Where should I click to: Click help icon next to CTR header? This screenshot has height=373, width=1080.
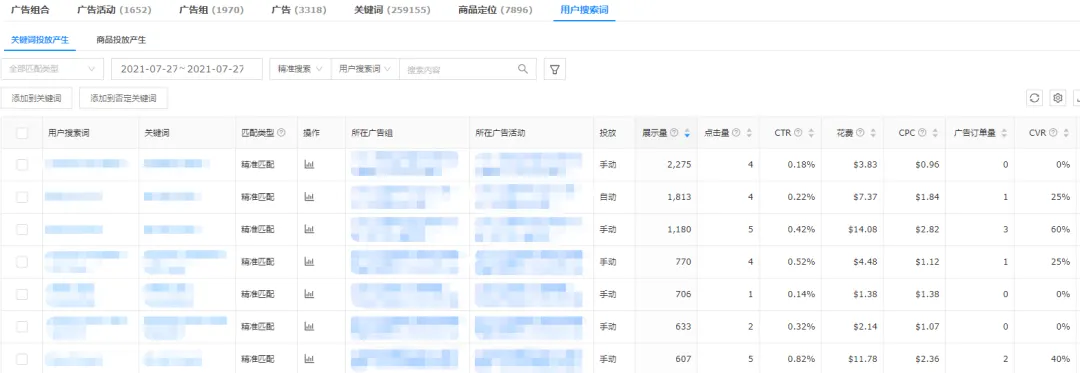point(798,133)
